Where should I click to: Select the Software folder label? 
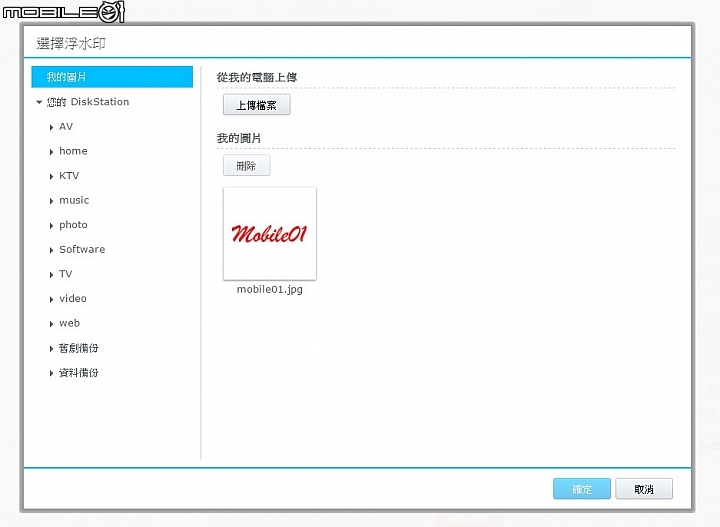(x=82, y=249)
